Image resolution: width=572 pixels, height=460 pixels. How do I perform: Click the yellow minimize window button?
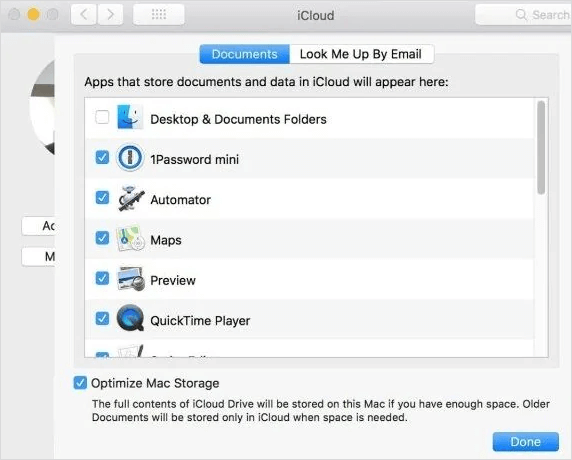click(x=34, y=15)
